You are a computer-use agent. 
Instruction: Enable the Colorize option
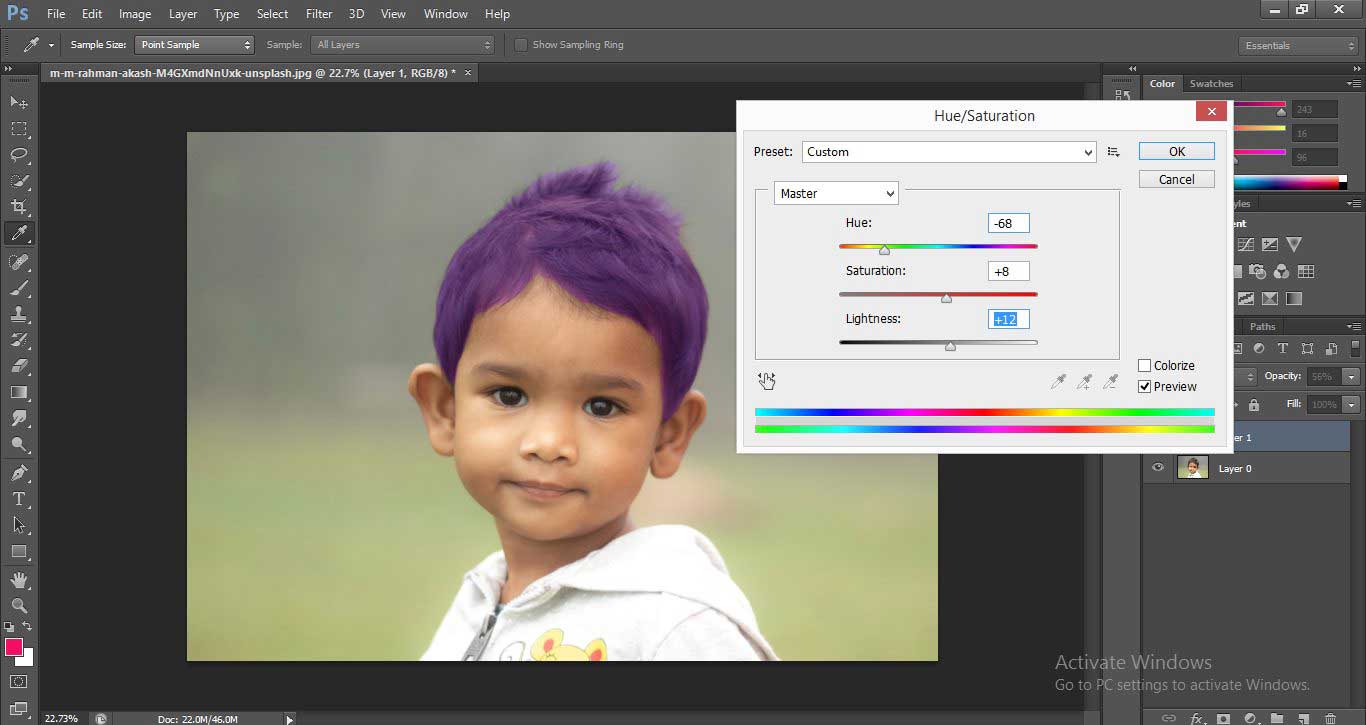point(1143,365)
